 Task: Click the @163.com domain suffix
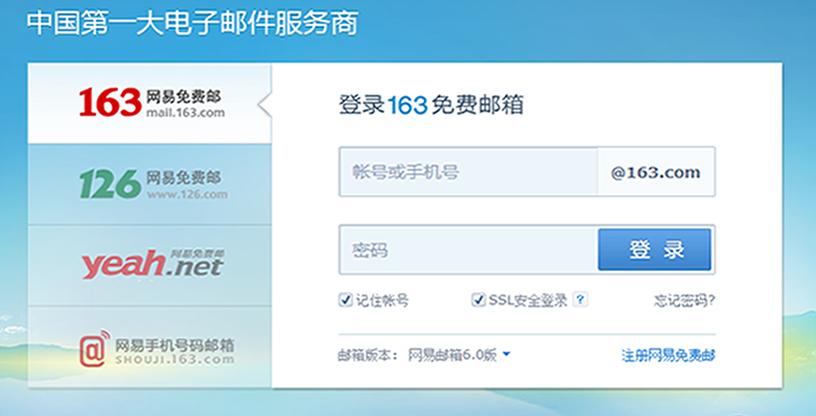[x=656, y=172]
